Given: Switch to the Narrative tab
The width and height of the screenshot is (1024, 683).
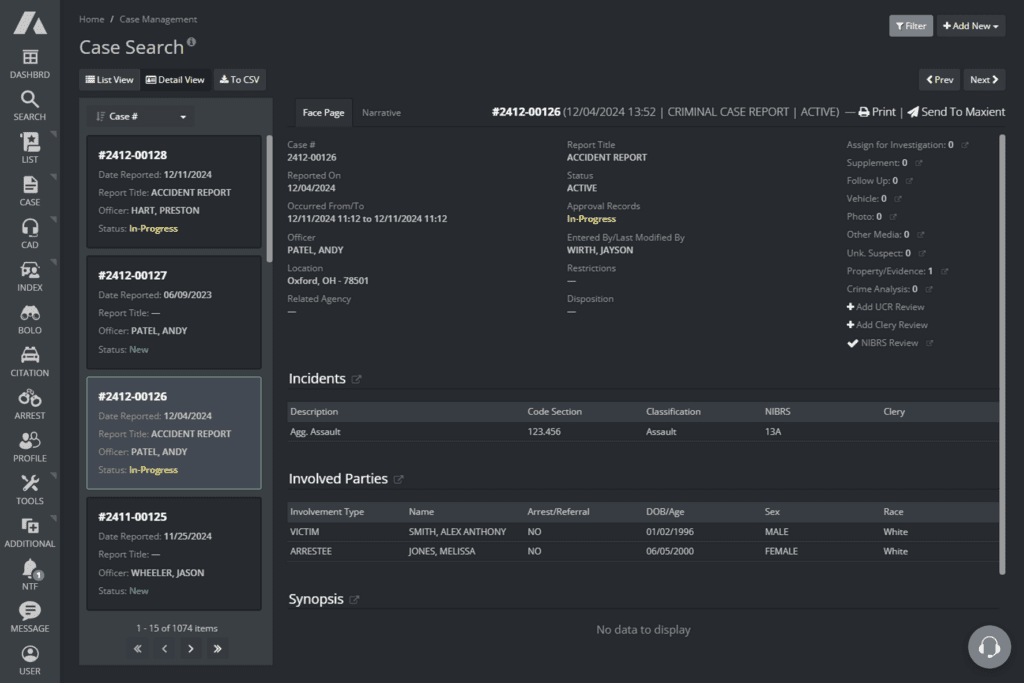Looking at the screenshot, I should coord(380,112).
